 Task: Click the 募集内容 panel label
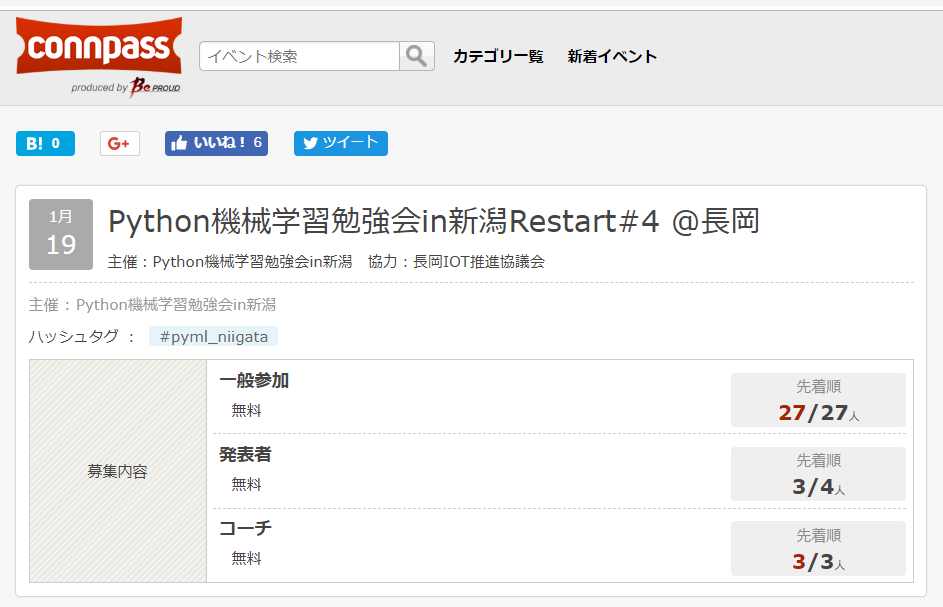click(x=117, y=471)
